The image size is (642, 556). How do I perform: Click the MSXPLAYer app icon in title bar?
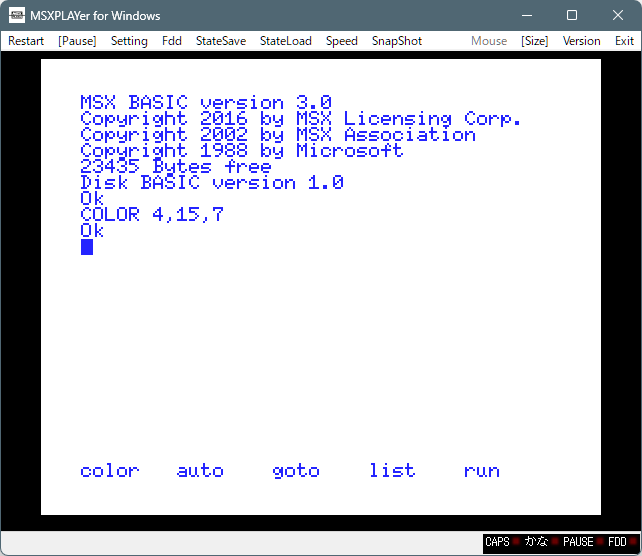(x=17, y=16)
